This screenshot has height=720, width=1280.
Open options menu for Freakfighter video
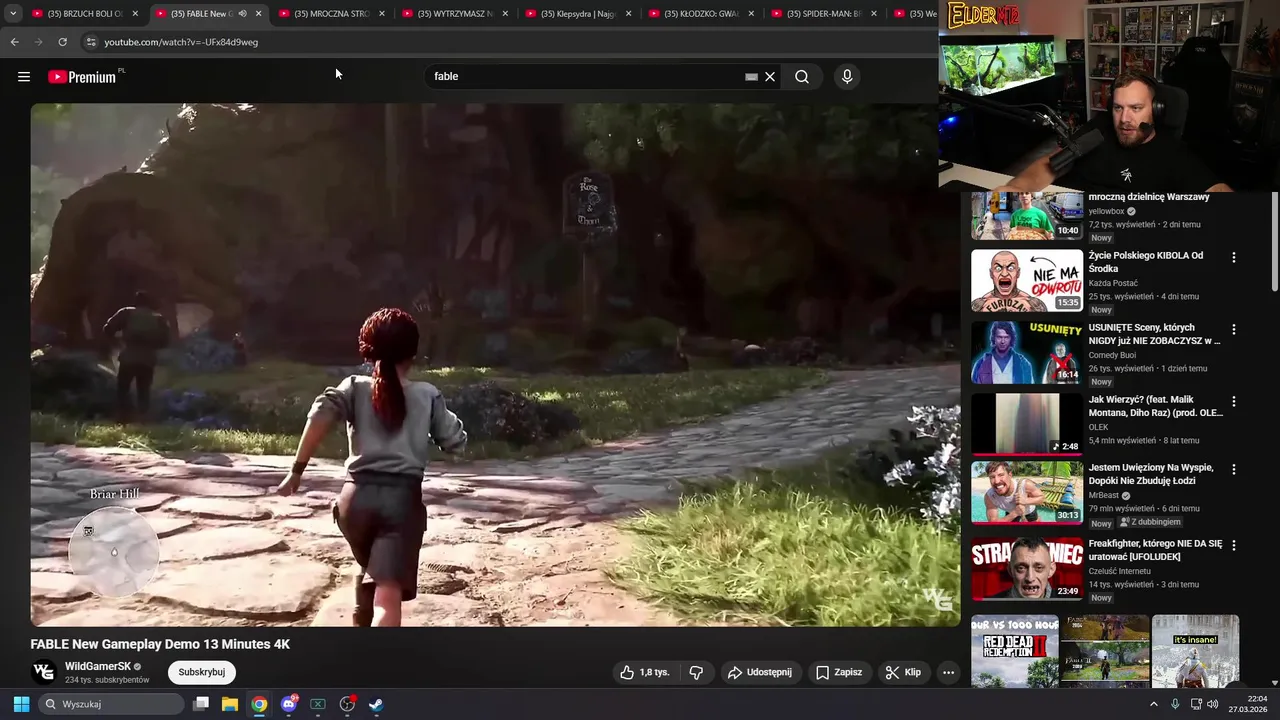[x=1233, y=545]
